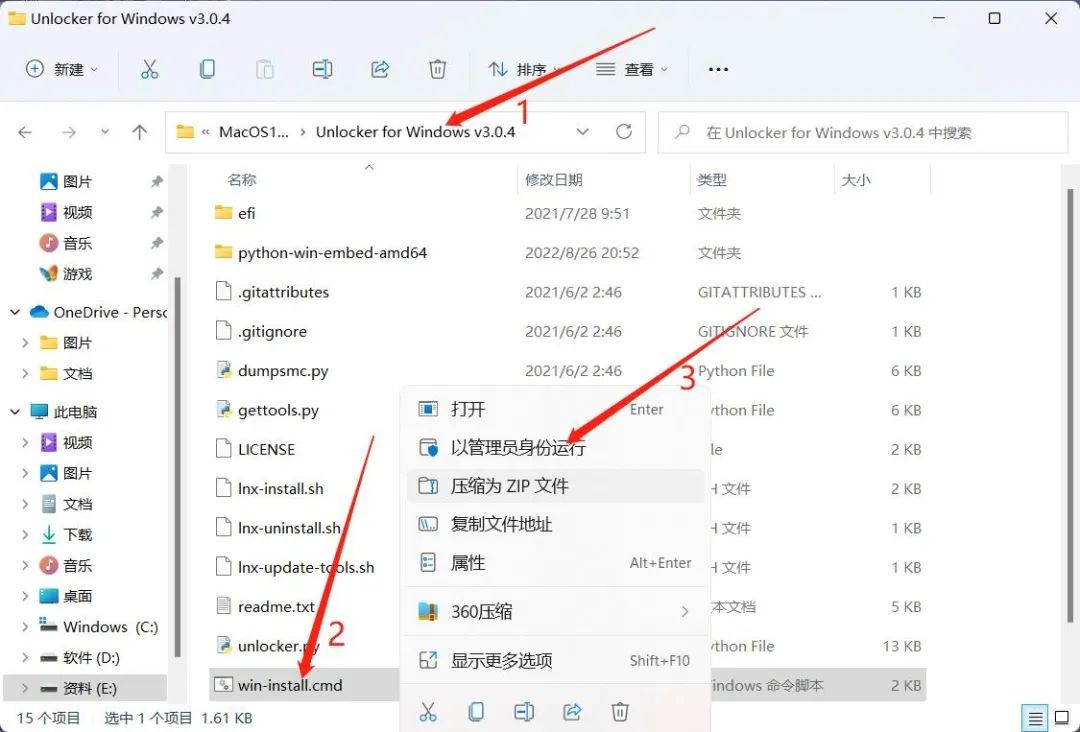Select the lnx-uninstall.sh file
1080x732 pixels.
(278, 528)
